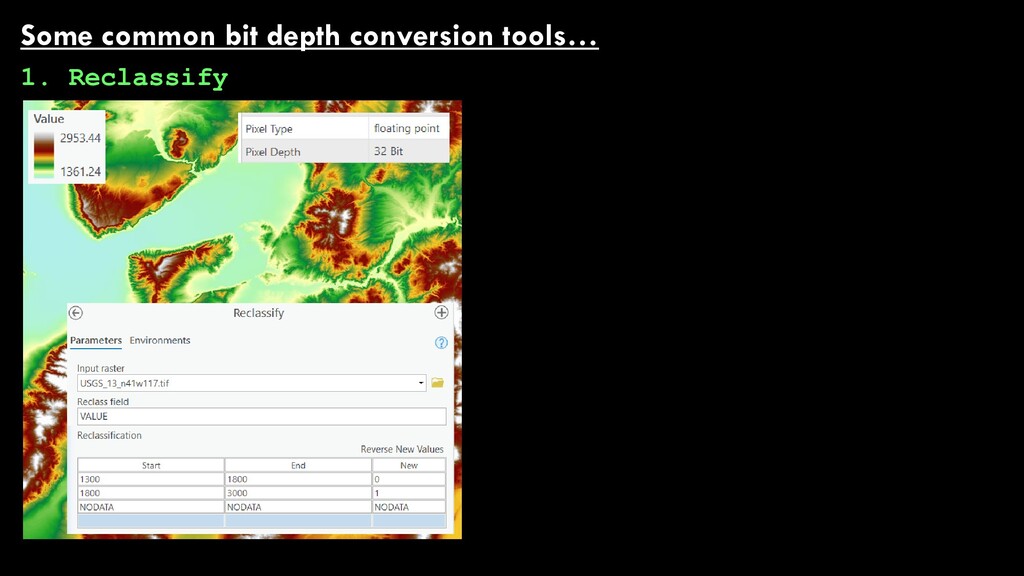Browse for input raster with folder icon
Viewport: 1024px width, 576px height.
coord(438,383)
